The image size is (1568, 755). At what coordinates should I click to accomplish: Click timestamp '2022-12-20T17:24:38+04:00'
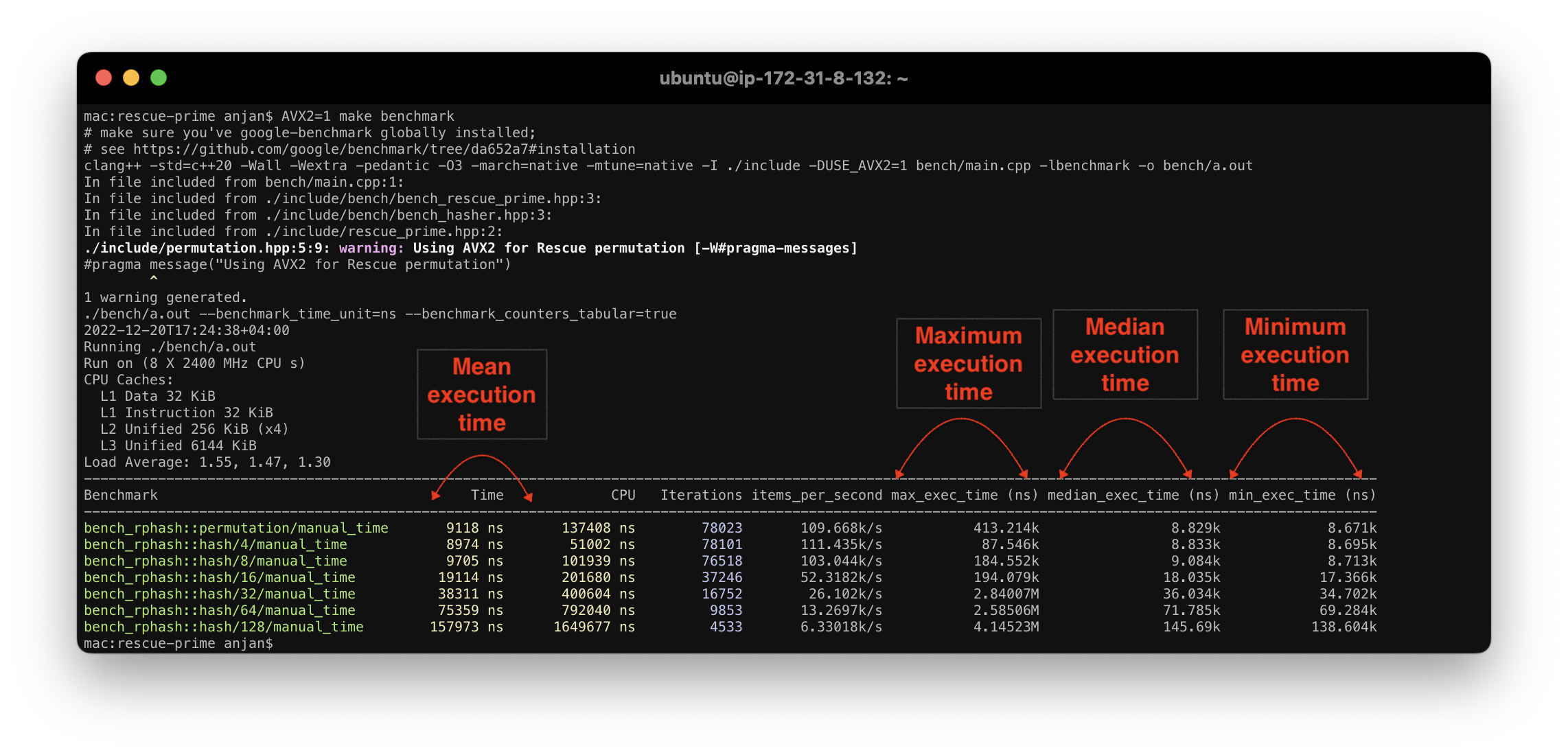tap(187, 330)
